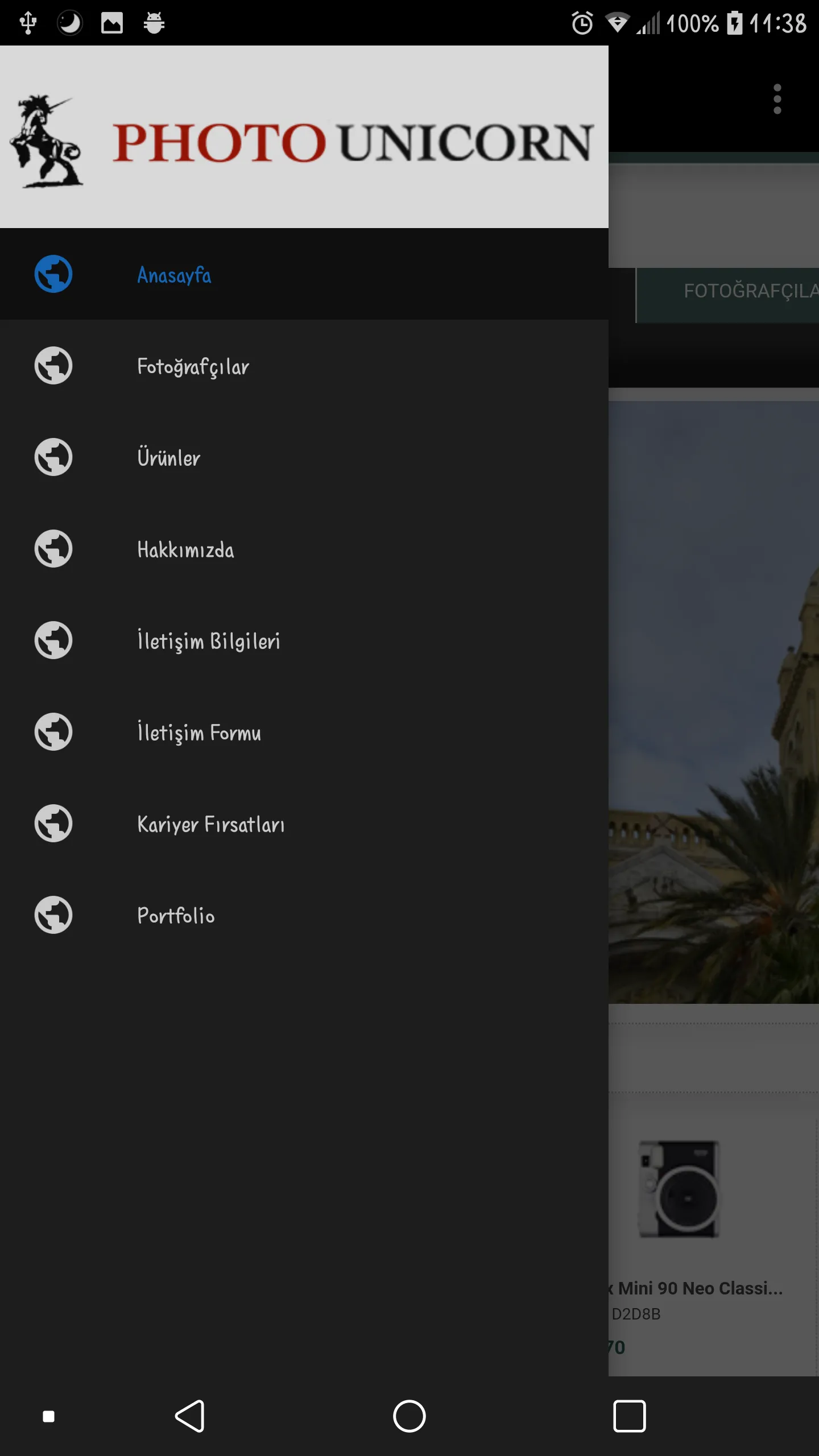Open the three-dot overflow menu
The width and height of the screenshot is (819, 1456).
pos(777,99)
